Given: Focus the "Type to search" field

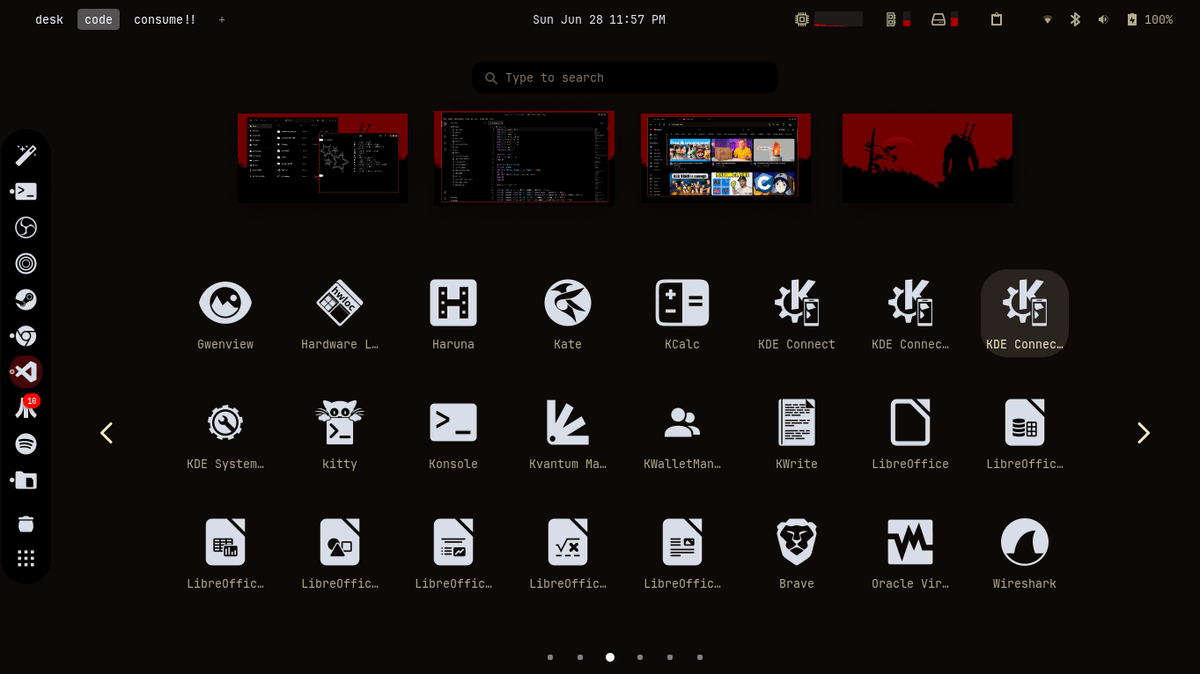Looking at the screenshot, I should point(625,78).
